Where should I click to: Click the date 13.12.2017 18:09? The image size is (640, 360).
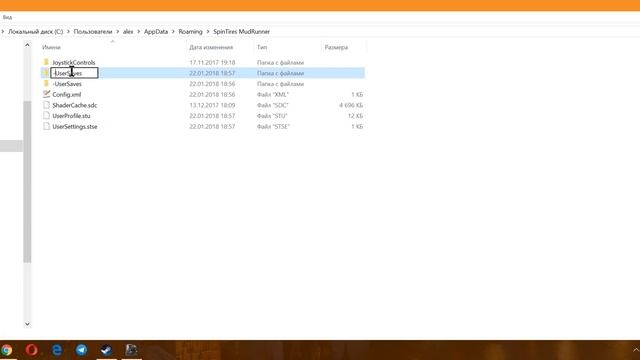(212, 105)
